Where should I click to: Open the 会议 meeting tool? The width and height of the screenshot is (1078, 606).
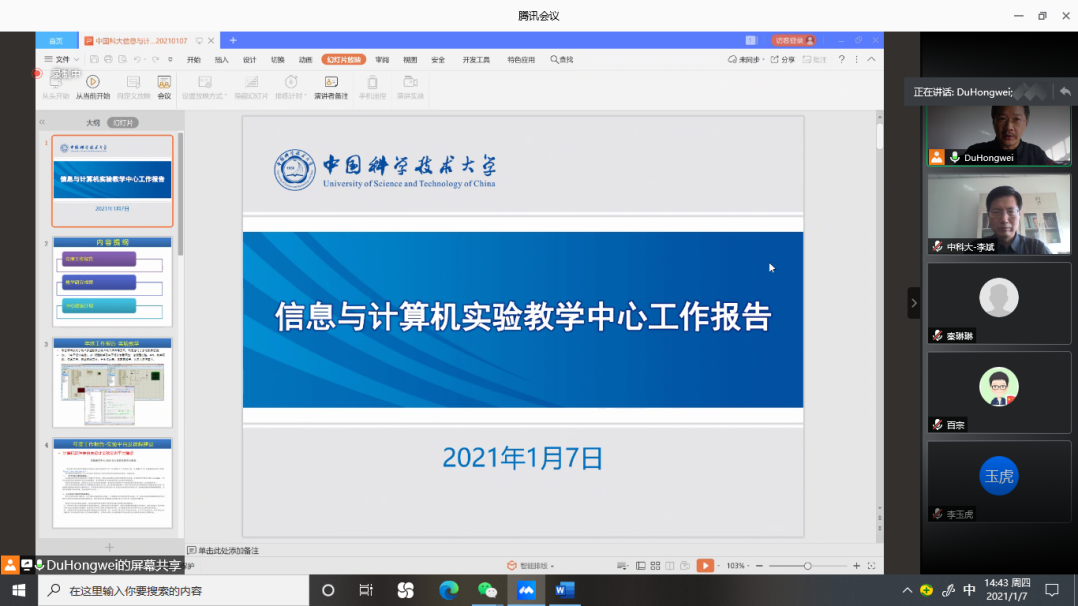pos(164,82)
